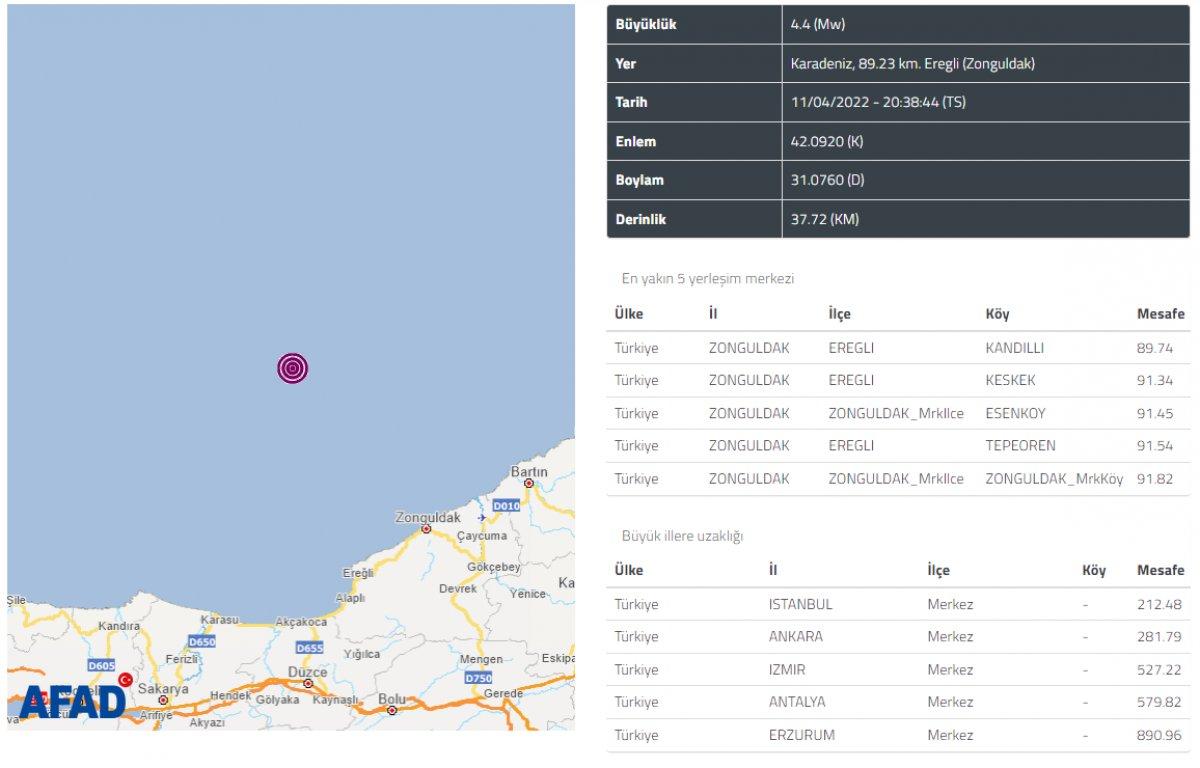
Task: Sort nearest settlements by Mesafe header
Action: coord(1160,314)
